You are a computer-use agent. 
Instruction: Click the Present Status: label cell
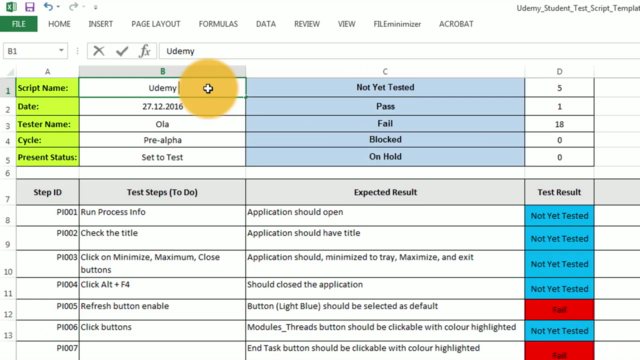(x=47, y=157)
